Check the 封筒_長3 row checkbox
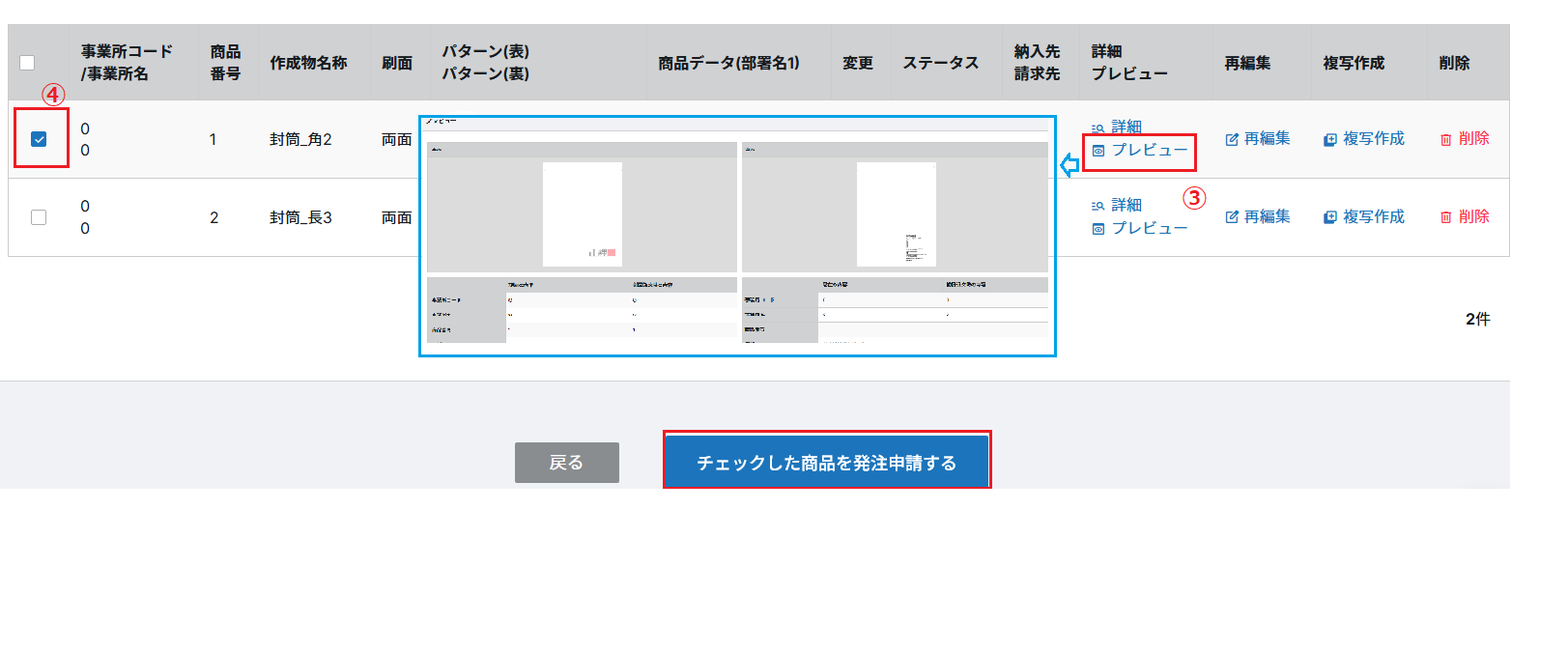The image size is (1568, 652). coord(39,217)
